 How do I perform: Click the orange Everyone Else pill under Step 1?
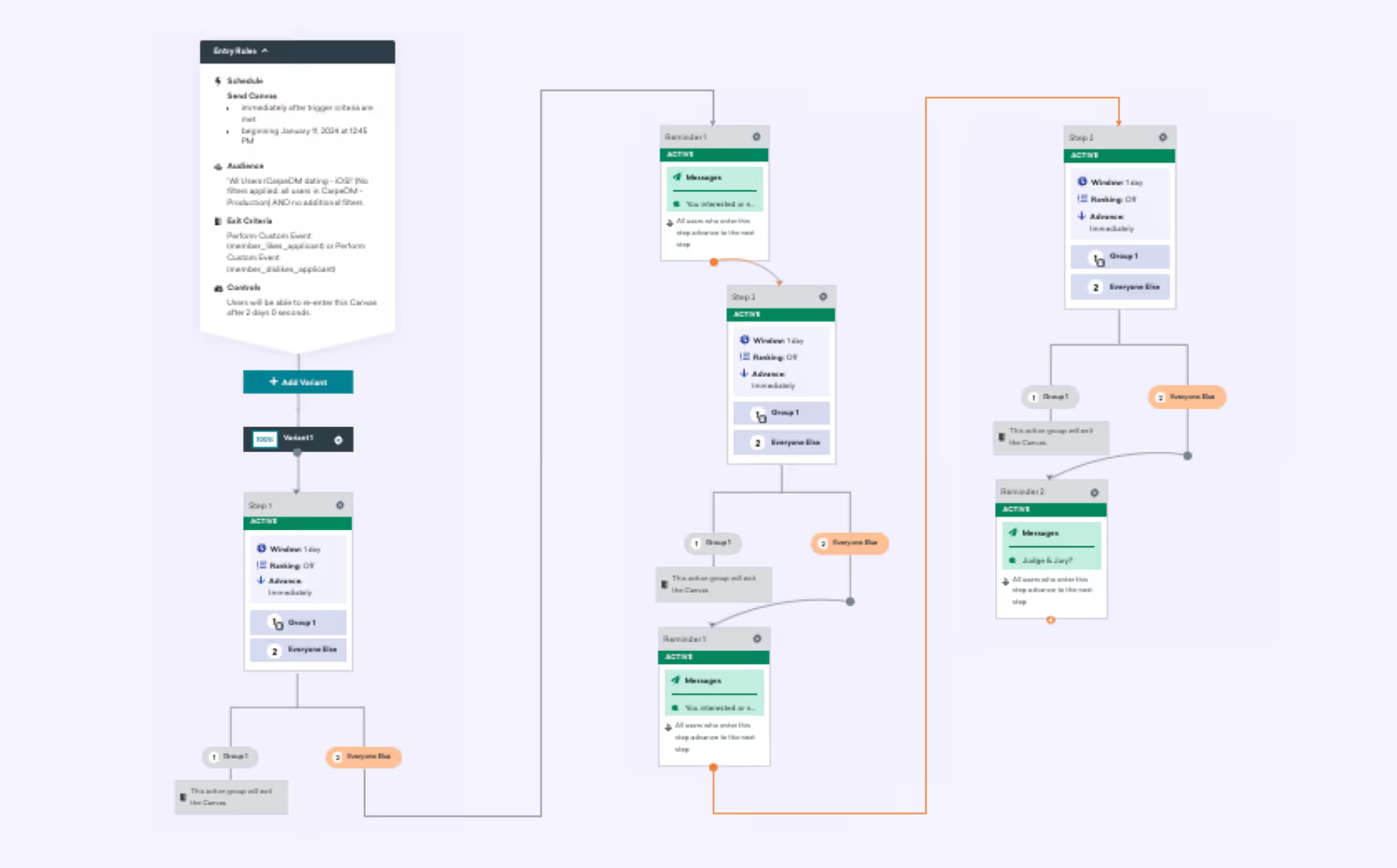pyautogui.click(x=364, y=756)
